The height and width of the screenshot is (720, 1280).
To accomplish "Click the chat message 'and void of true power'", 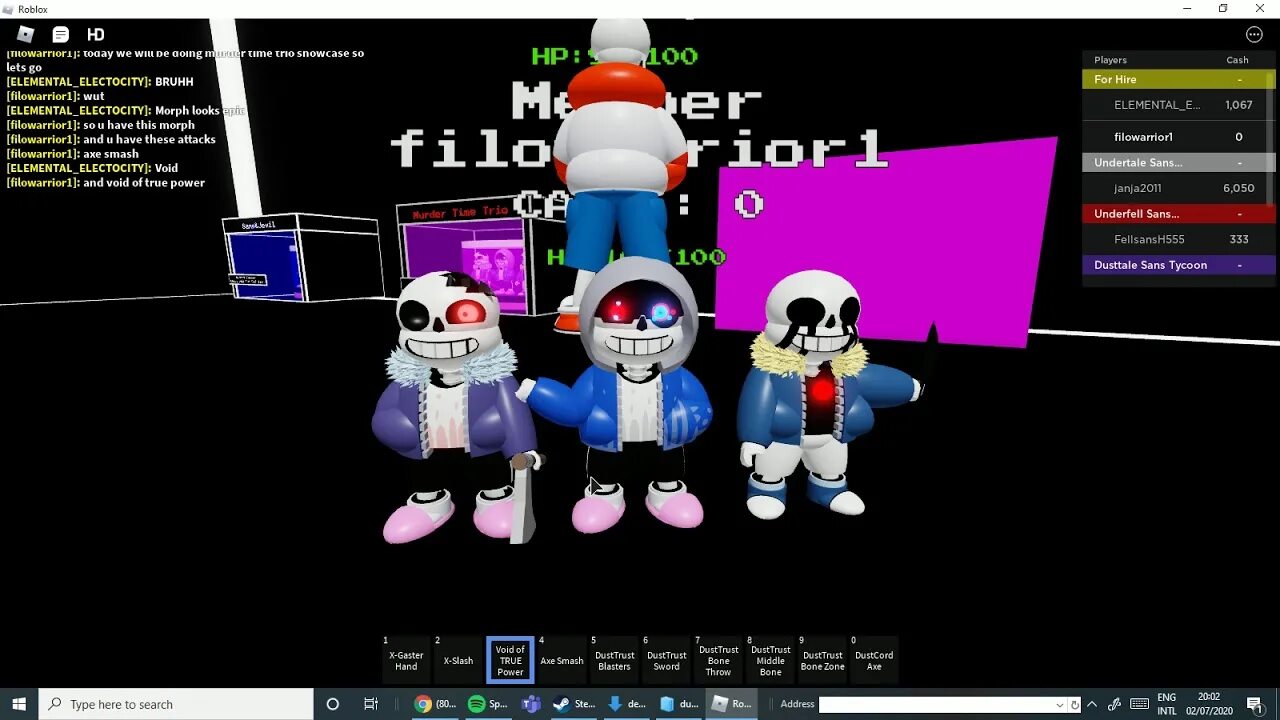I will tap(144, 183).
